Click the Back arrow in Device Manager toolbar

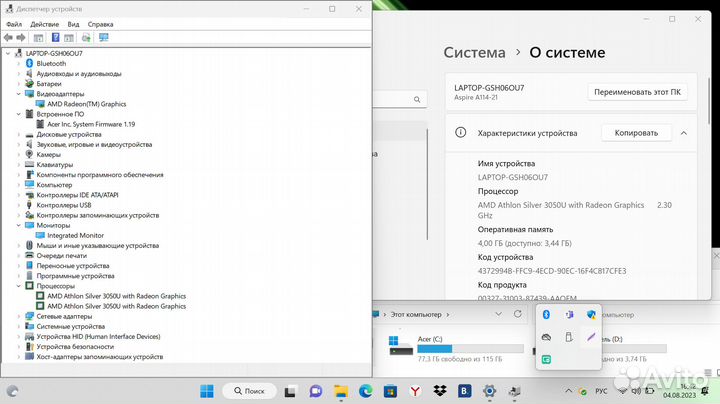[x=8, y=38]
